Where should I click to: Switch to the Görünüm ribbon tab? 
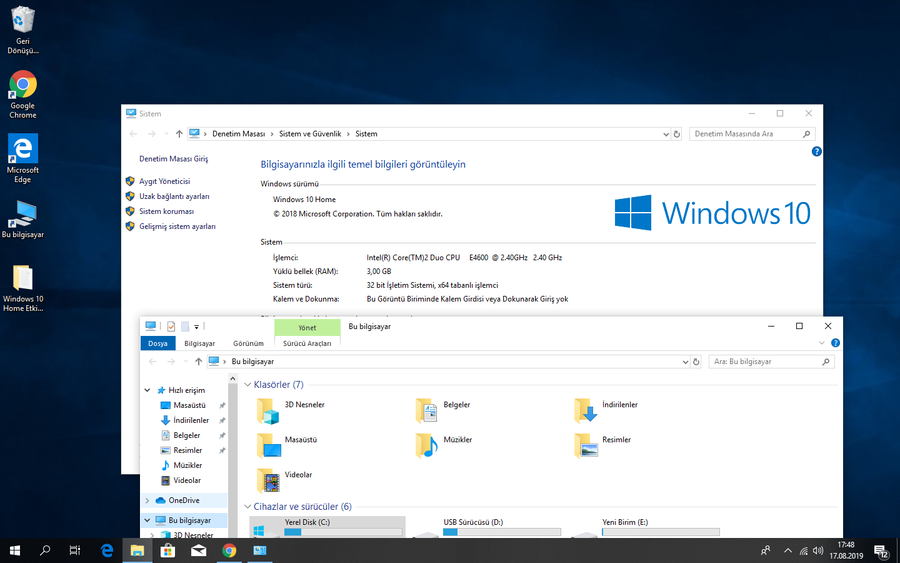click(248, 343)
